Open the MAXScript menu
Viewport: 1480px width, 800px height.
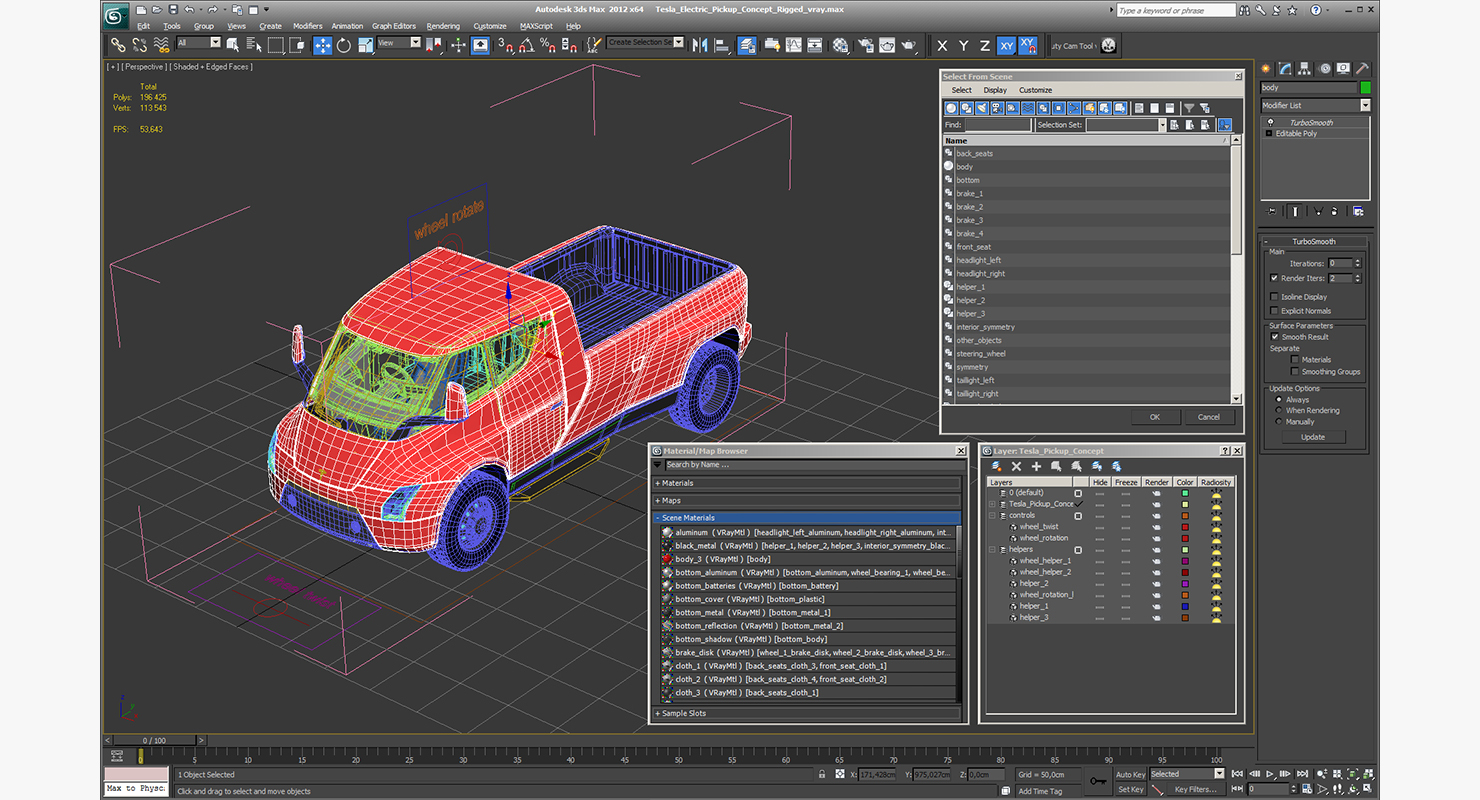(x=537, y=26)
